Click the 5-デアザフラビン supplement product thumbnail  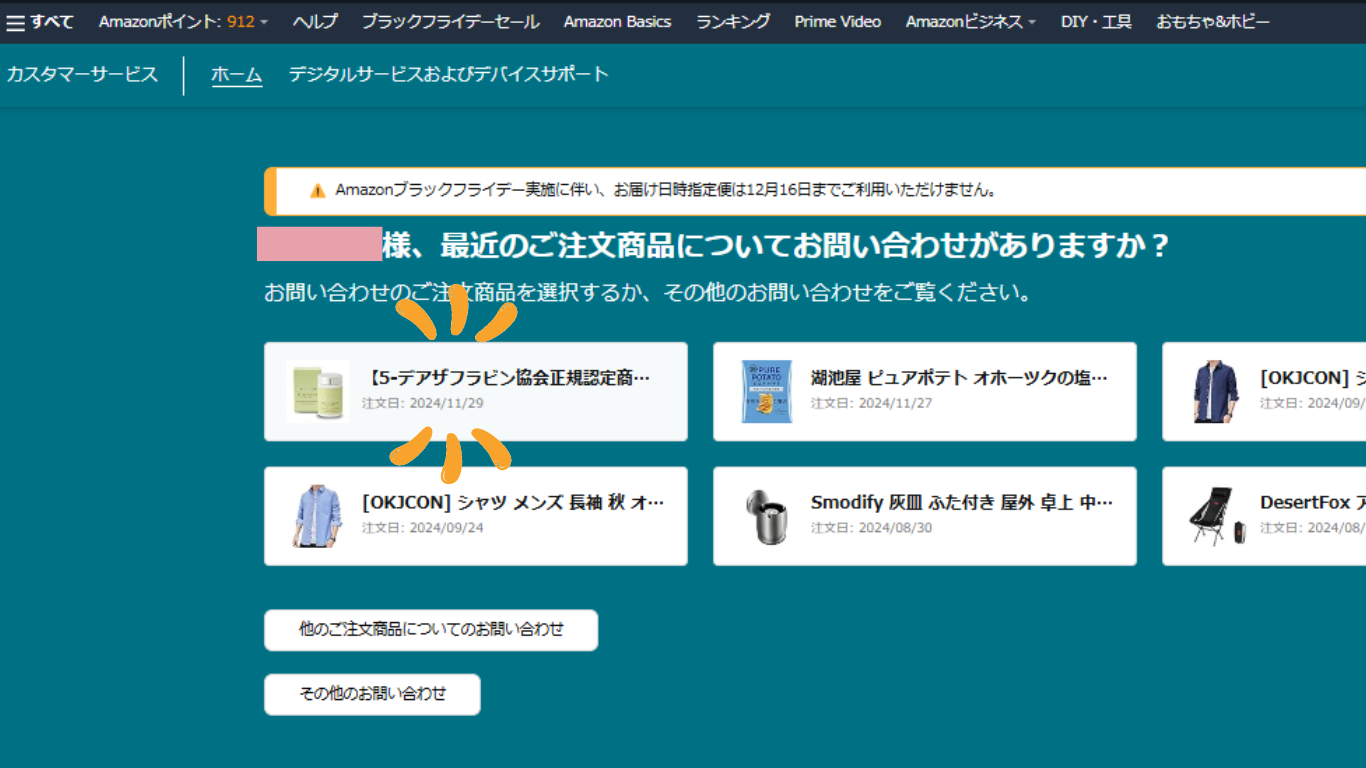coord(318,391)
